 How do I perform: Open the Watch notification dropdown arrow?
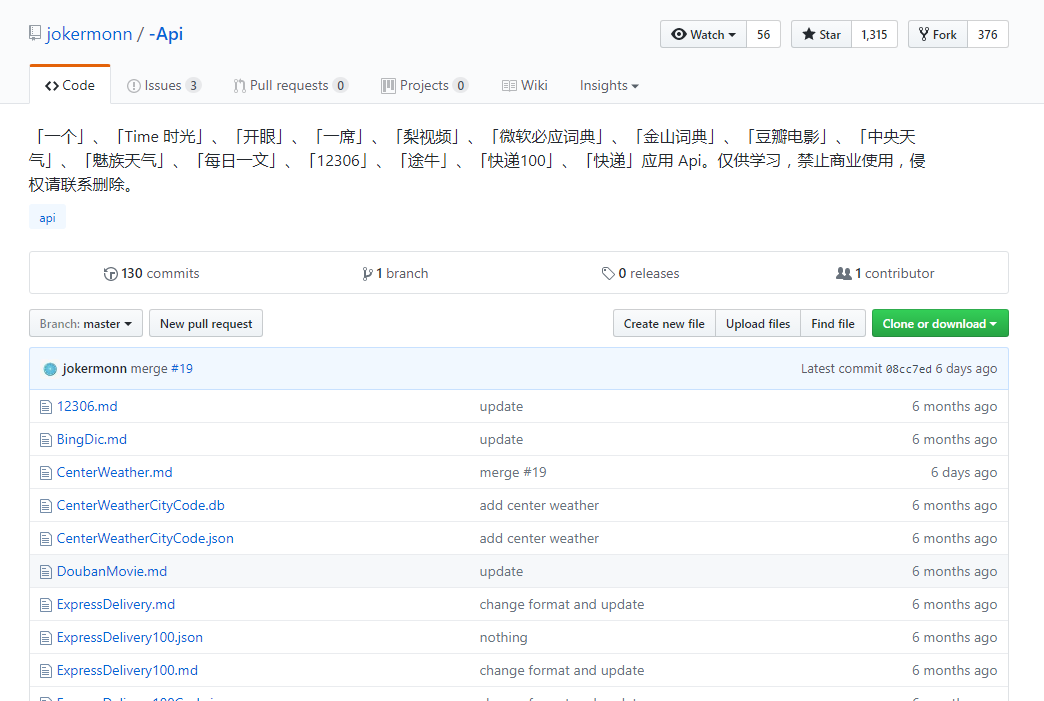pos(731,33)
